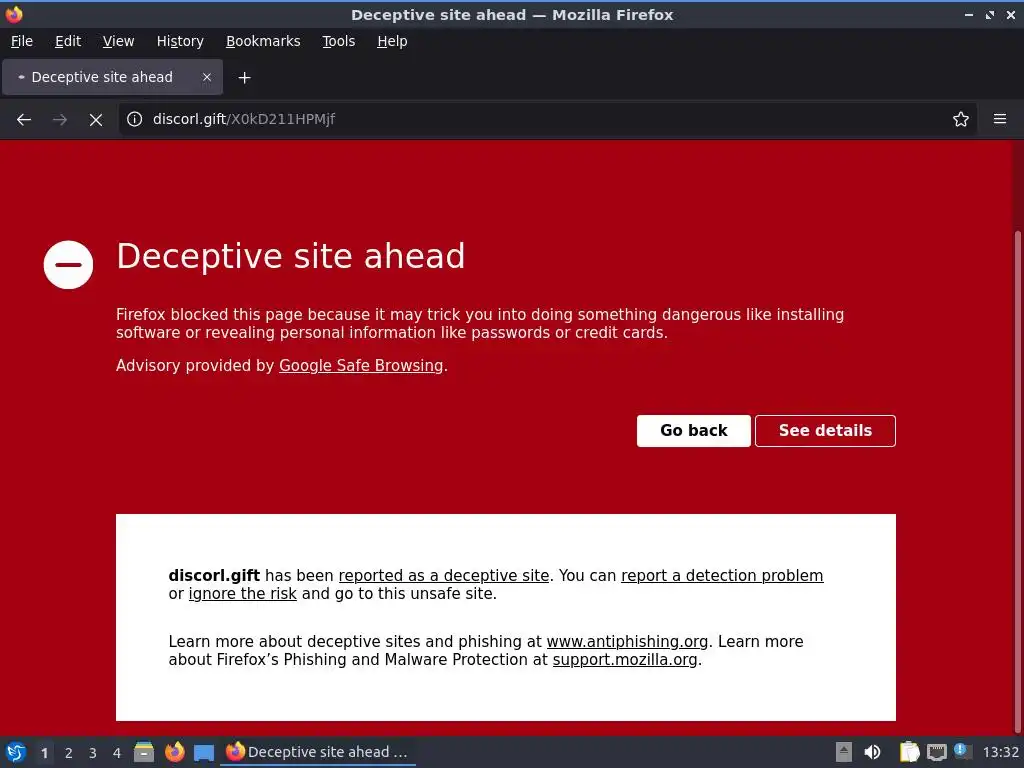The width and height of the screenshot is (1024, 768).
Task: Open the clipboard manager tray icon
Action: [909, 752]
